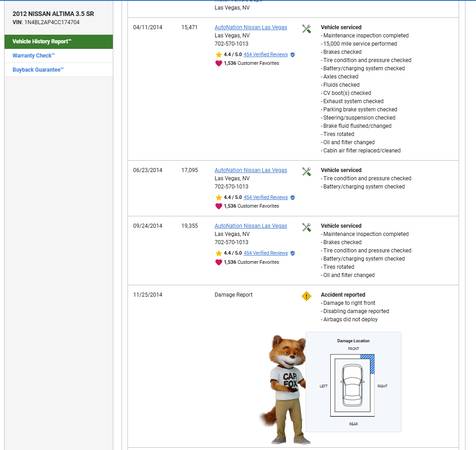Click phone number 702-570-1013 in 09/24/2014 row

(x=231, y=242)
